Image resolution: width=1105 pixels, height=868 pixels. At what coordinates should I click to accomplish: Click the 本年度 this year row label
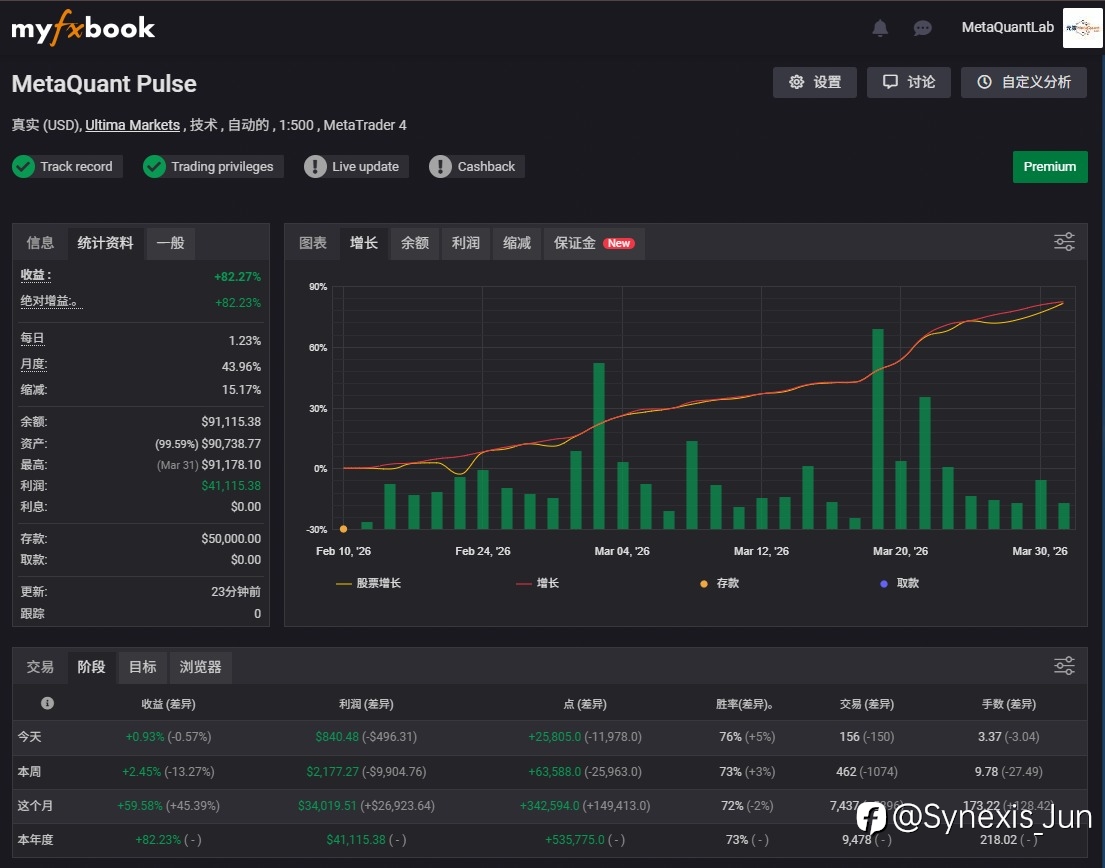point(35,840)
